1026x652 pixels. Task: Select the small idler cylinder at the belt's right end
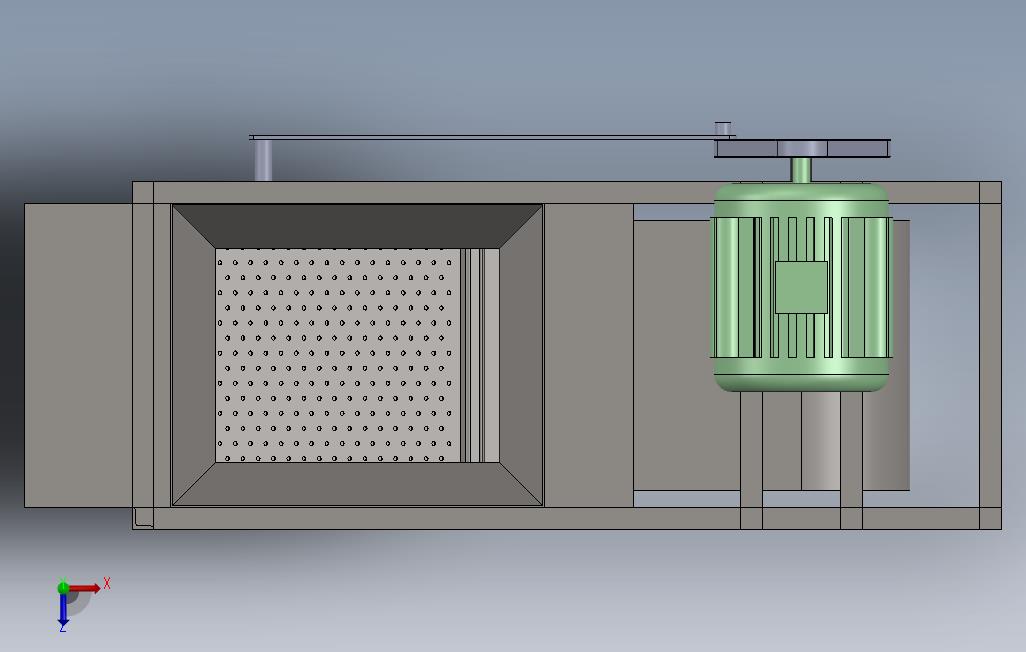tap(723, 128)
